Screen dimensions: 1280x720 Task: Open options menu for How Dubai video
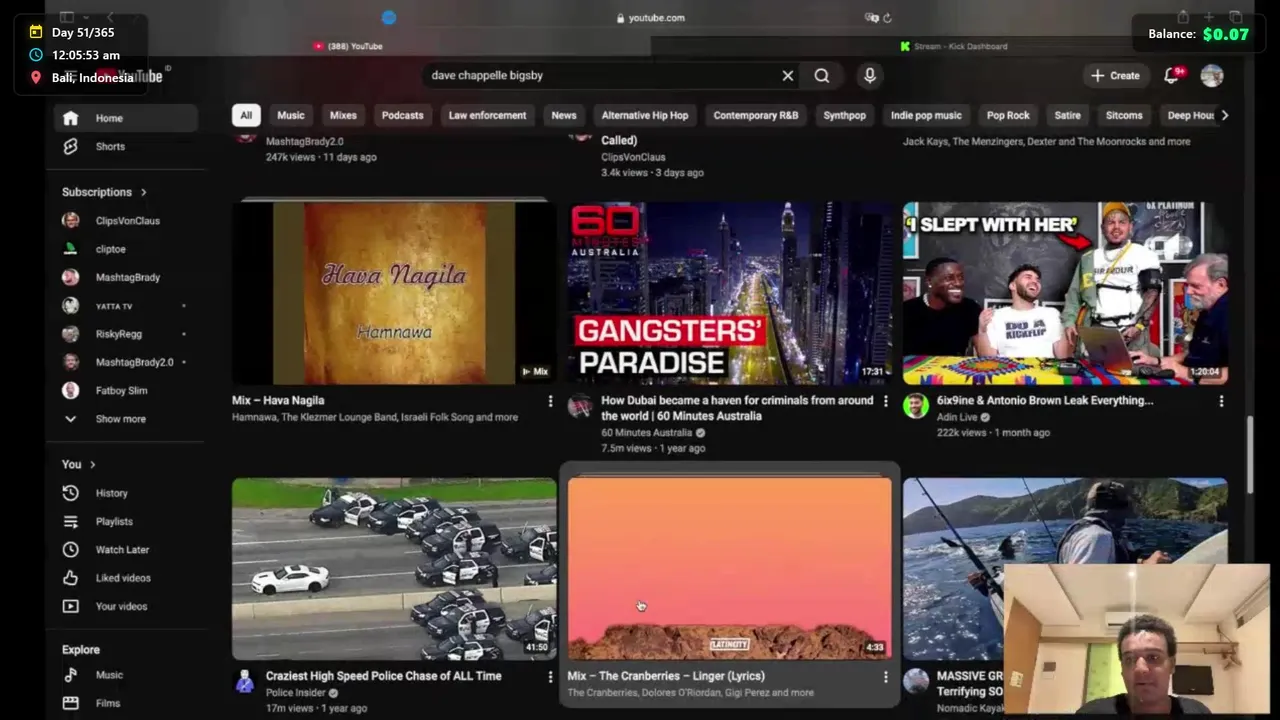click(885, 401)
